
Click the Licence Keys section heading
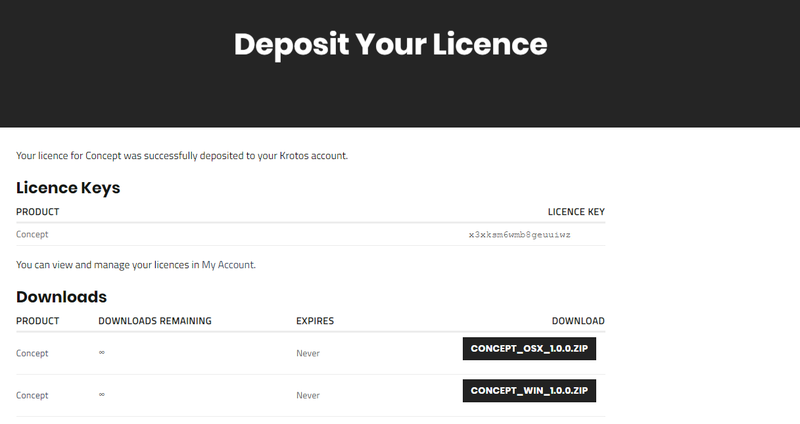tap(68, 187)
